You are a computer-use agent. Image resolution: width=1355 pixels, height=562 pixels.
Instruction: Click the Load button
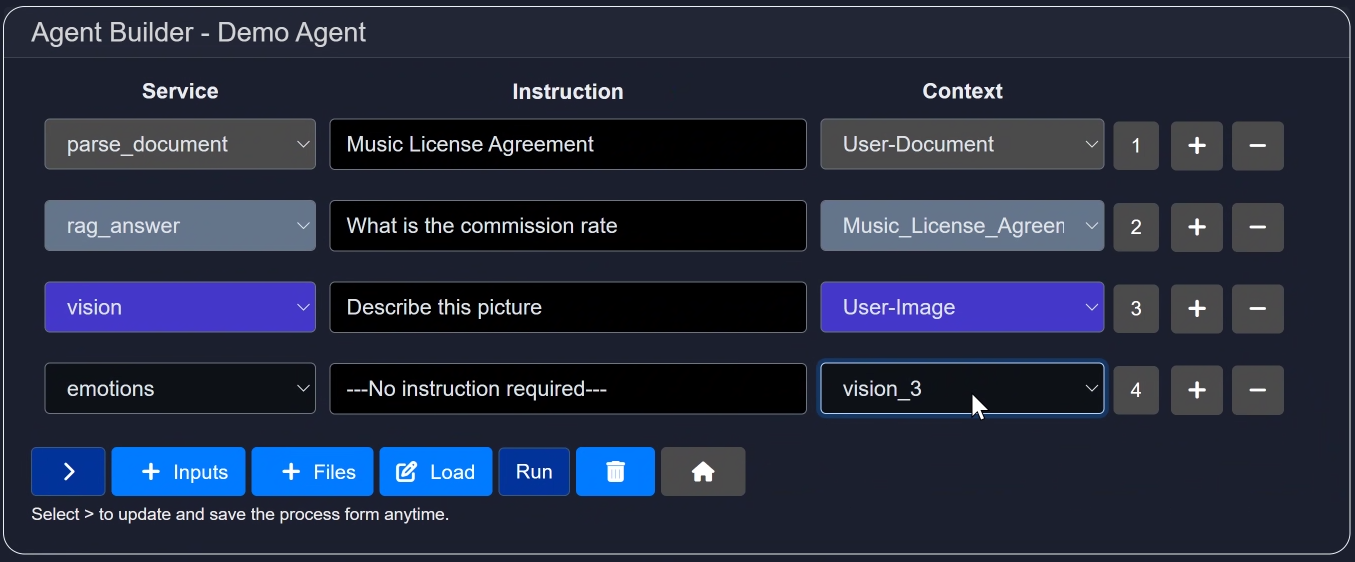pos(435,472)
